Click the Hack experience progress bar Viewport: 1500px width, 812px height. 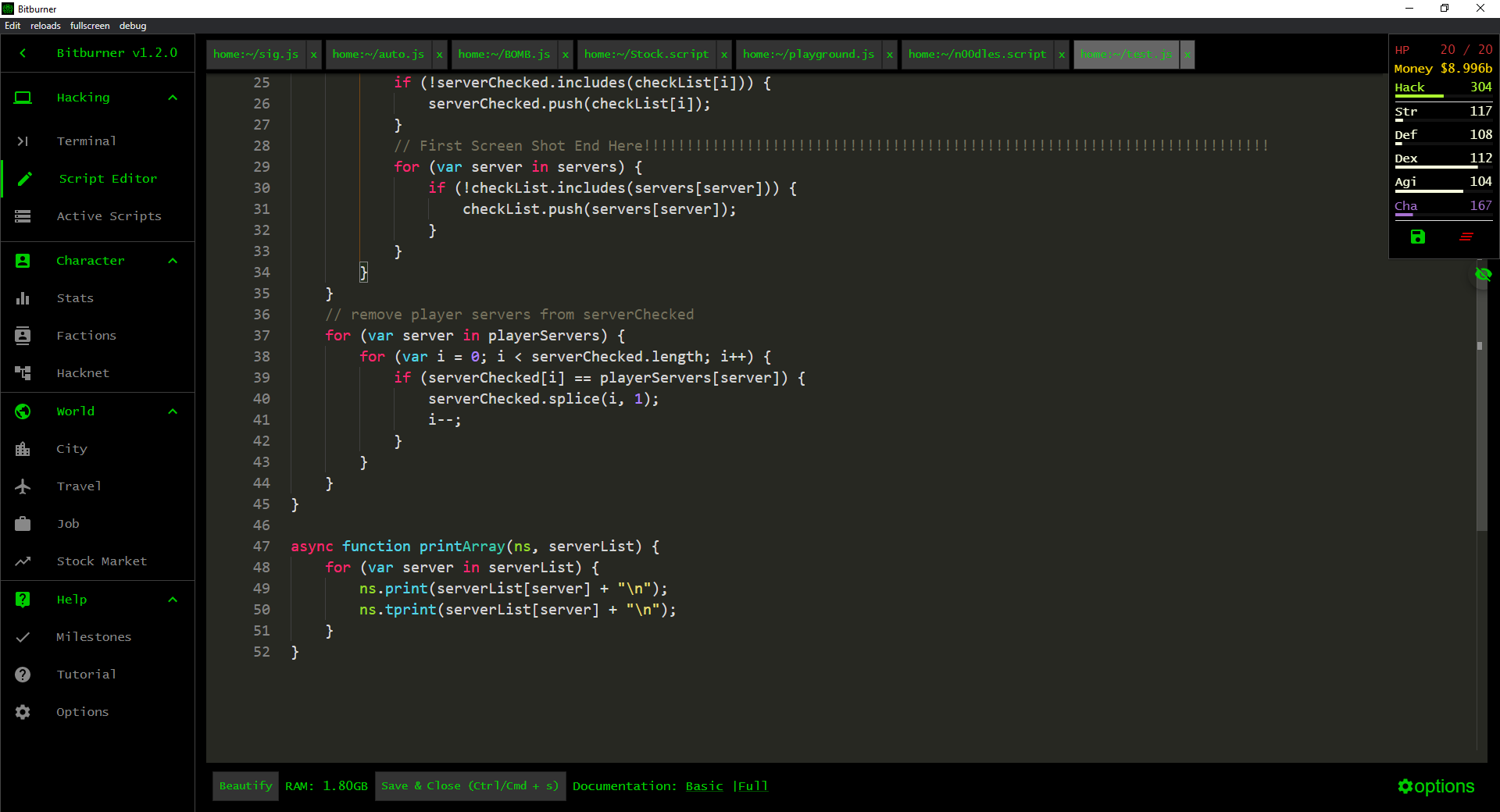coord(1443,96)
